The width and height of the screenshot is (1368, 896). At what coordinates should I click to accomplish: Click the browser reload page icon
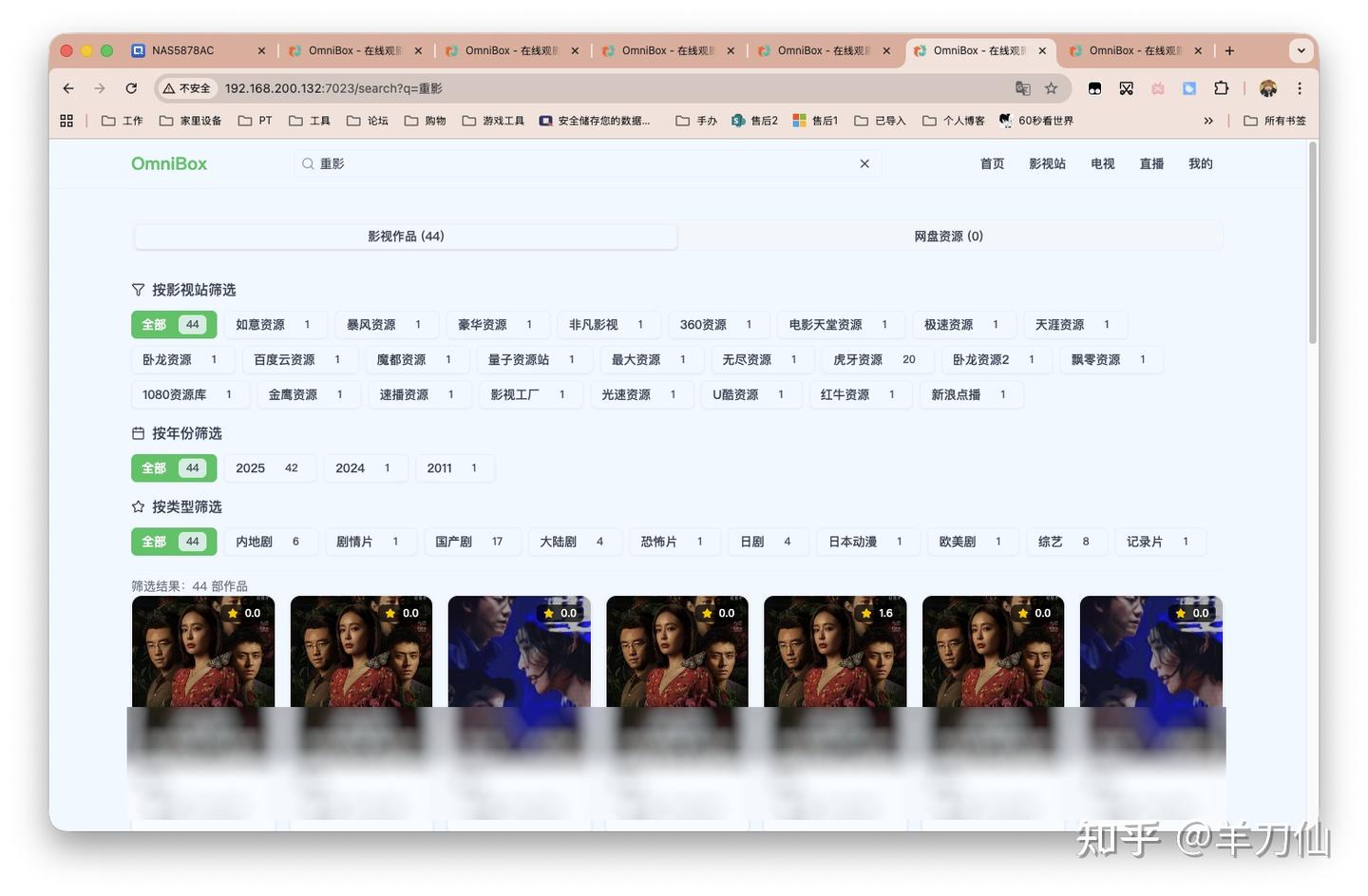coord(131,88)
